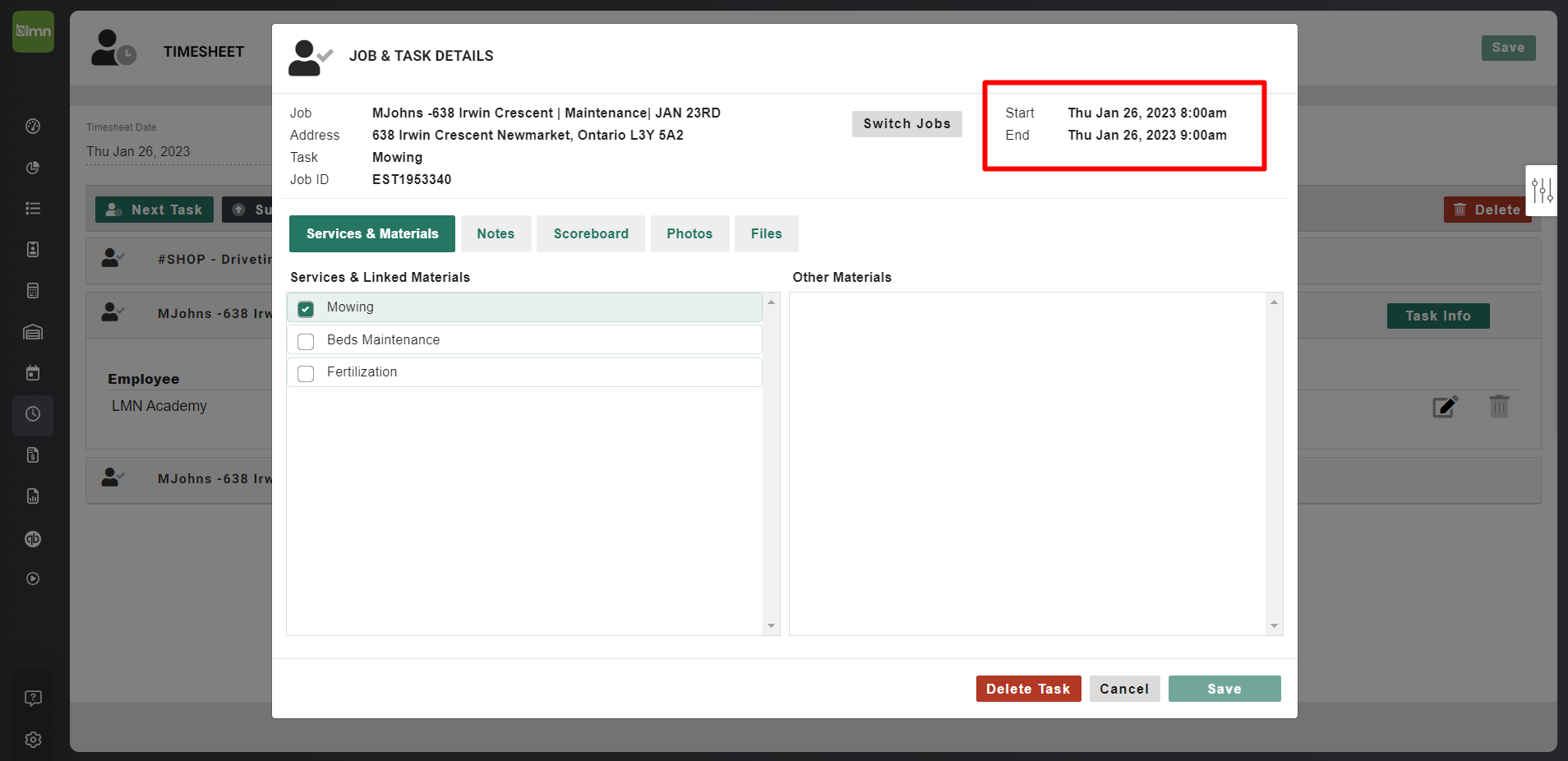
Task: Open the calculator icon in sidebar
Action: click(33, 290)
